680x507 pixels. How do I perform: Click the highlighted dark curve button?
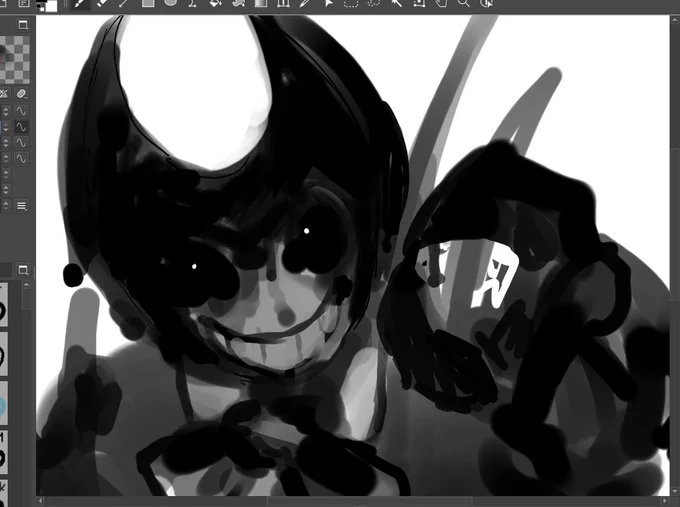(x=21, y=127)
